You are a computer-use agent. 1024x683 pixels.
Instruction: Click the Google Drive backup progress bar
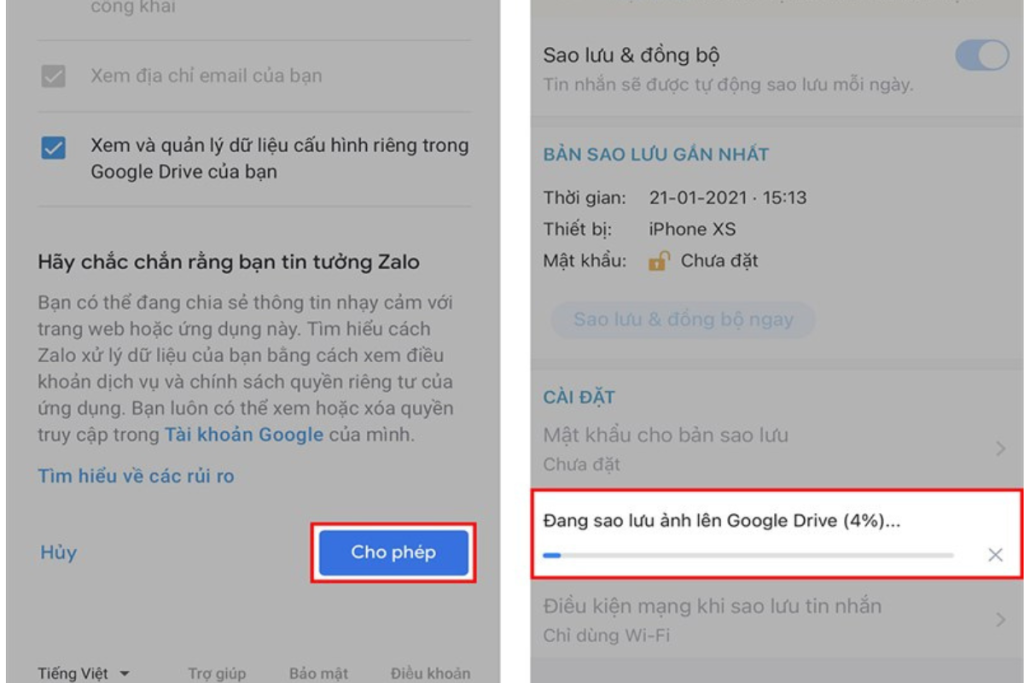[x=747, y=554]
